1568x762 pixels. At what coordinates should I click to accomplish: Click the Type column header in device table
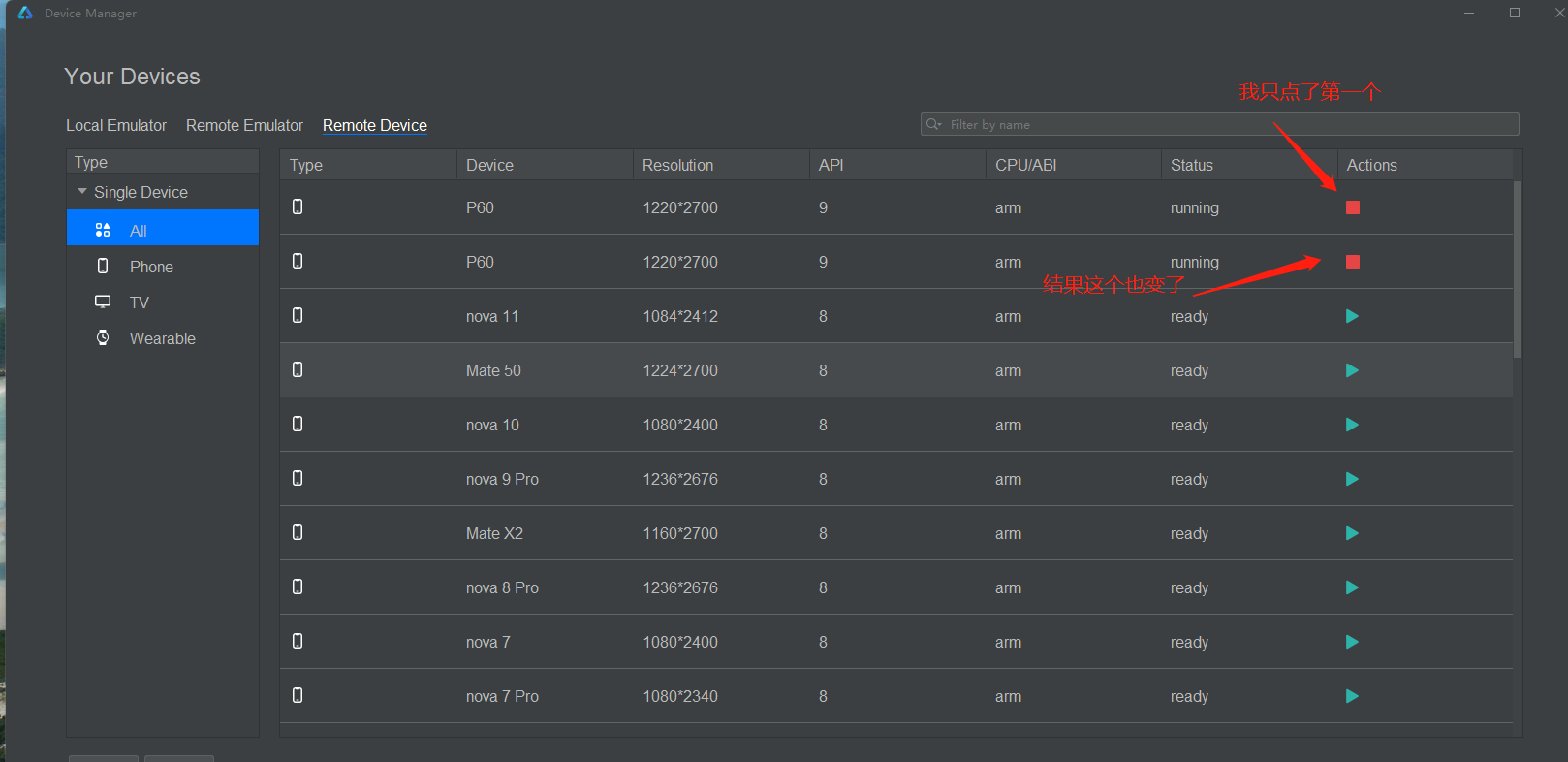[x=368, y=165]
